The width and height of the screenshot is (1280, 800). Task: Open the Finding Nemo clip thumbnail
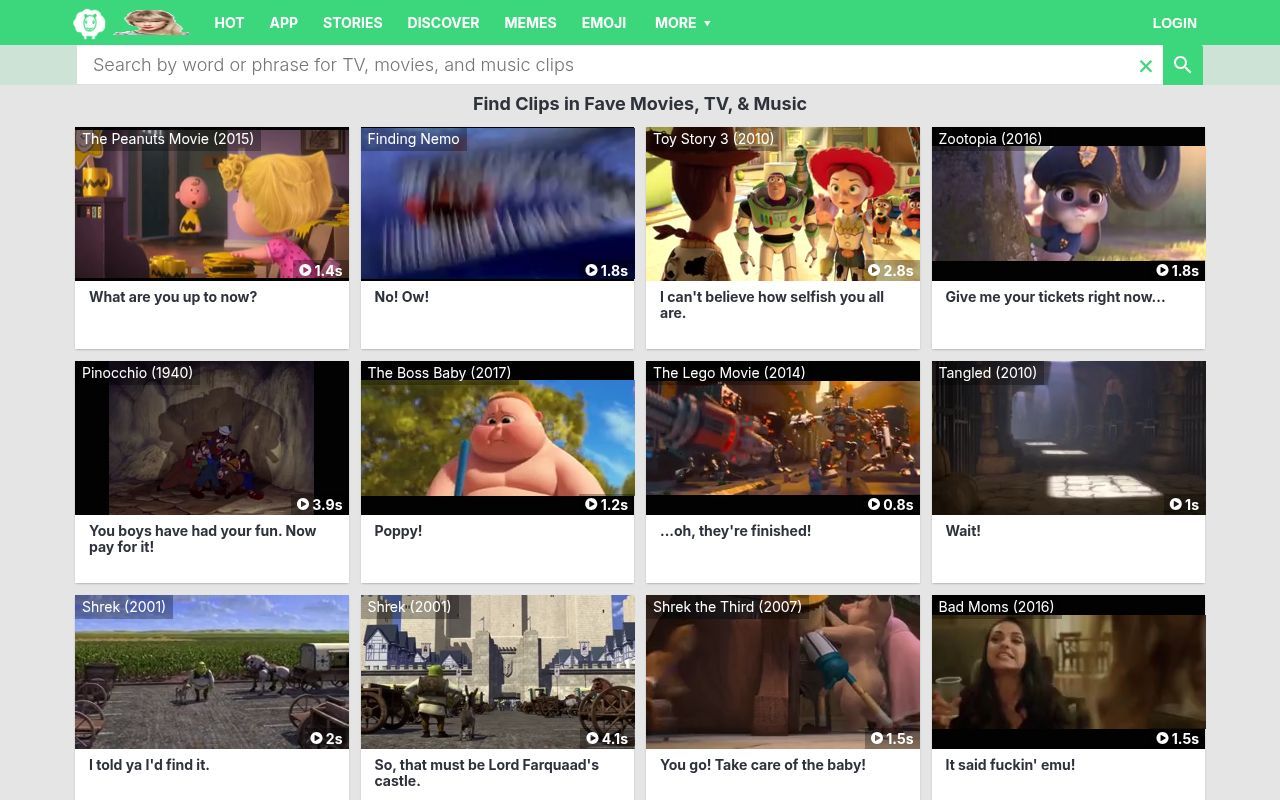point(498,204)
